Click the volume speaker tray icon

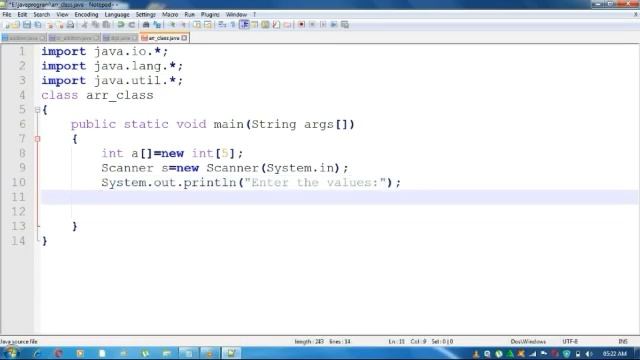(x=588, y=354)
